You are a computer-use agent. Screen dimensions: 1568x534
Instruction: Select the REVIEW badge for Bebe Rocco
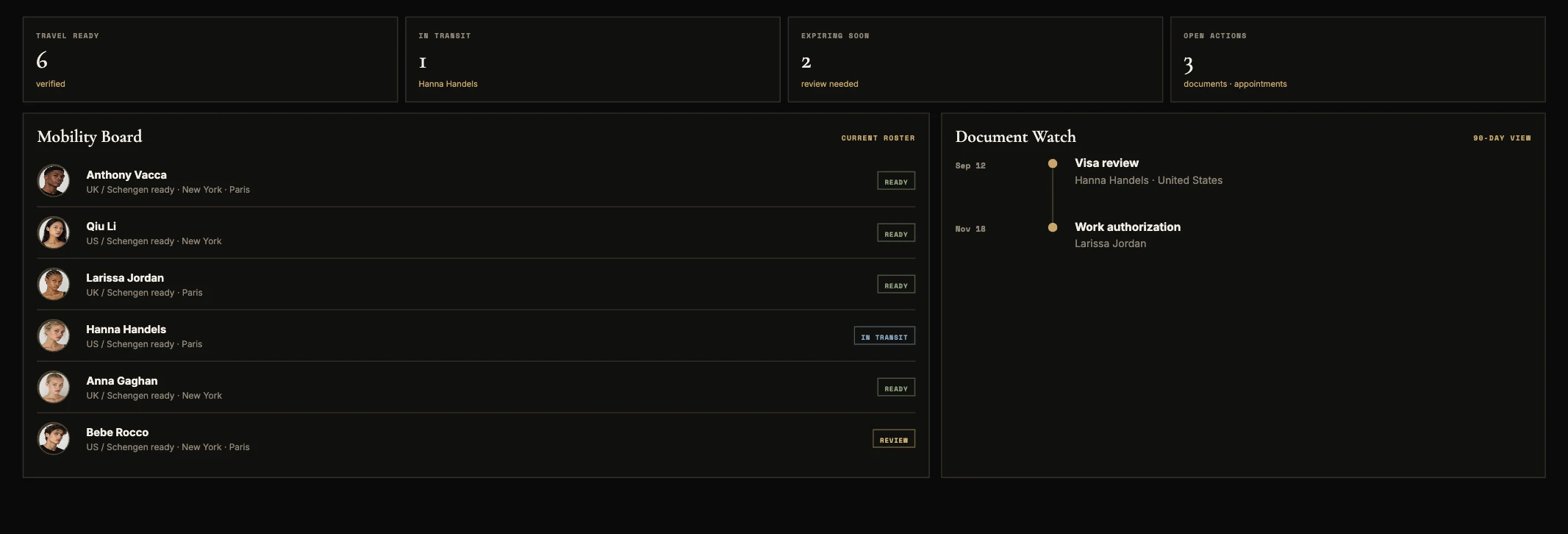coord(894,439)
